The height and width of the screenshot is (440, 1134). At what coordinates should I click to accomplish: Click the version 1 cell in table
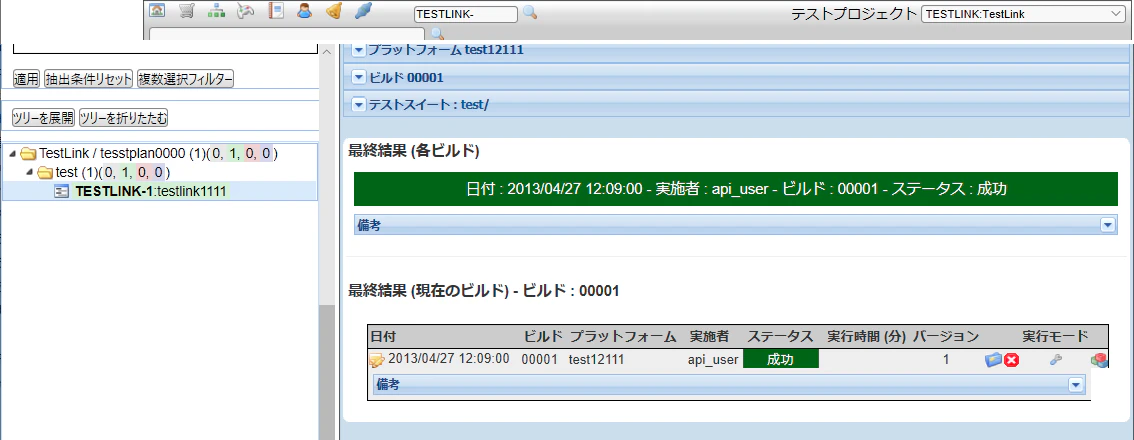pyautogui.click(x=946, y=359)
